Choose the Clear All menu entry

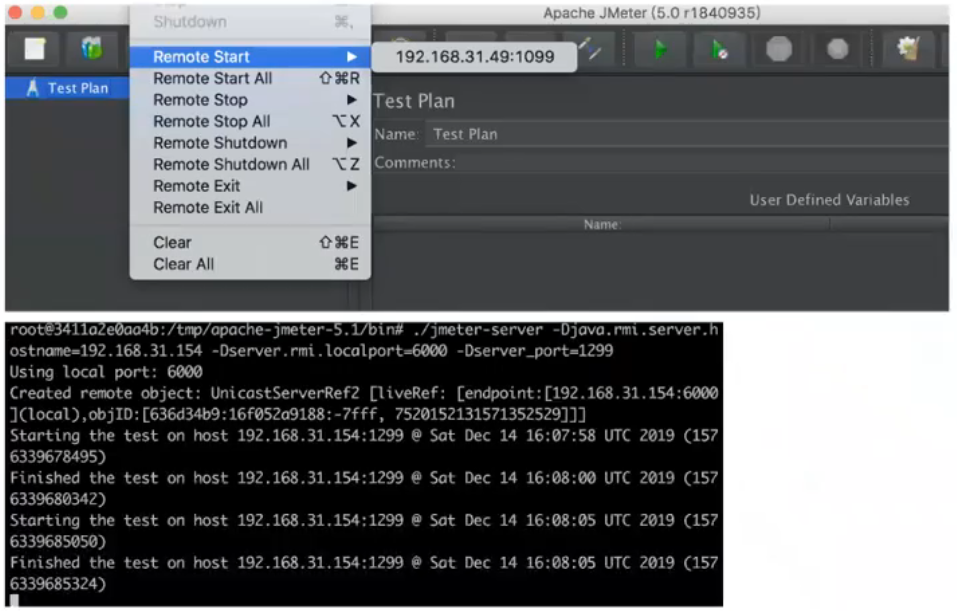tap(250, 264)
